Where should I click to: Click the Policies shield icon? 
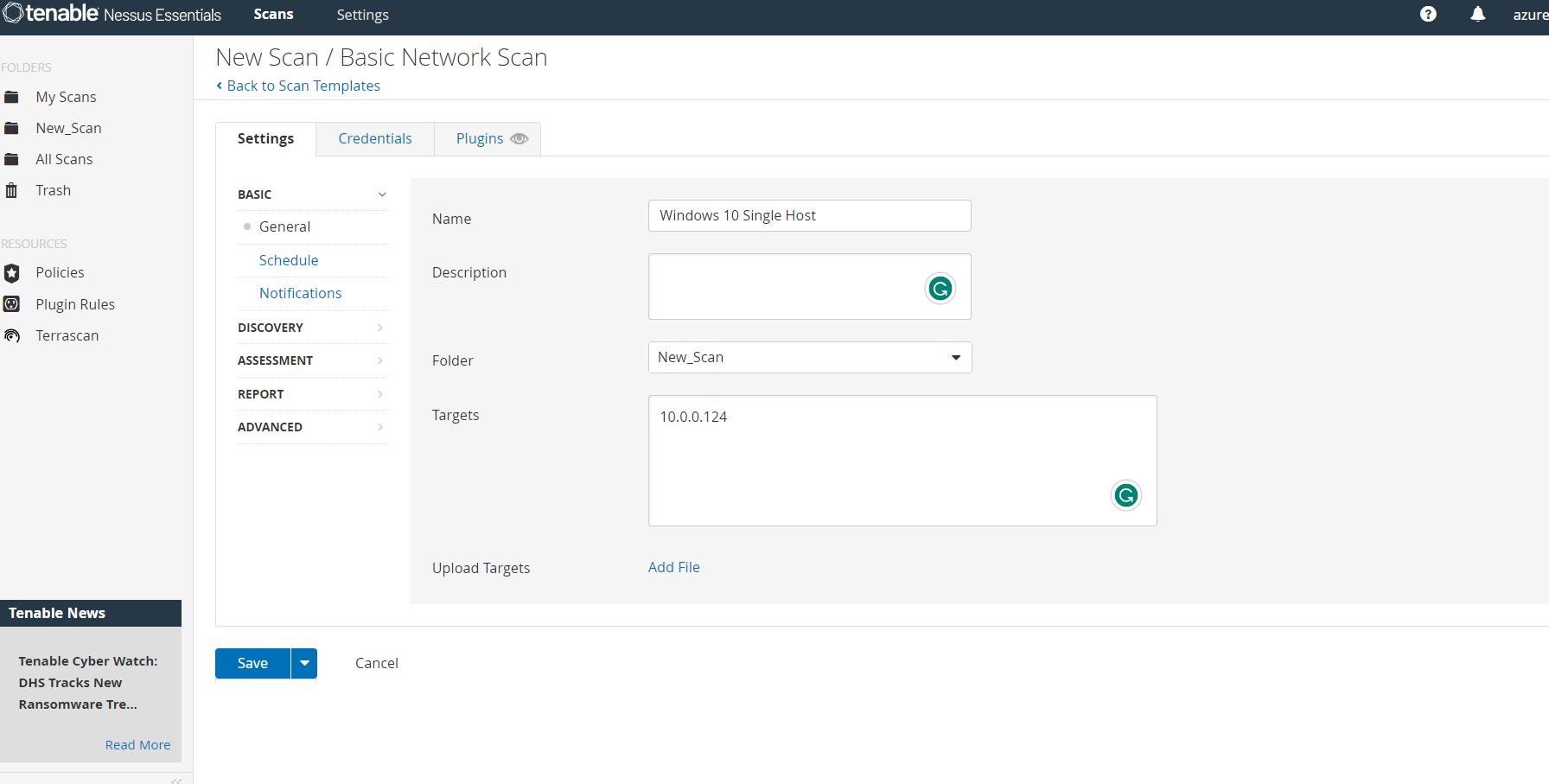point(11,273)
